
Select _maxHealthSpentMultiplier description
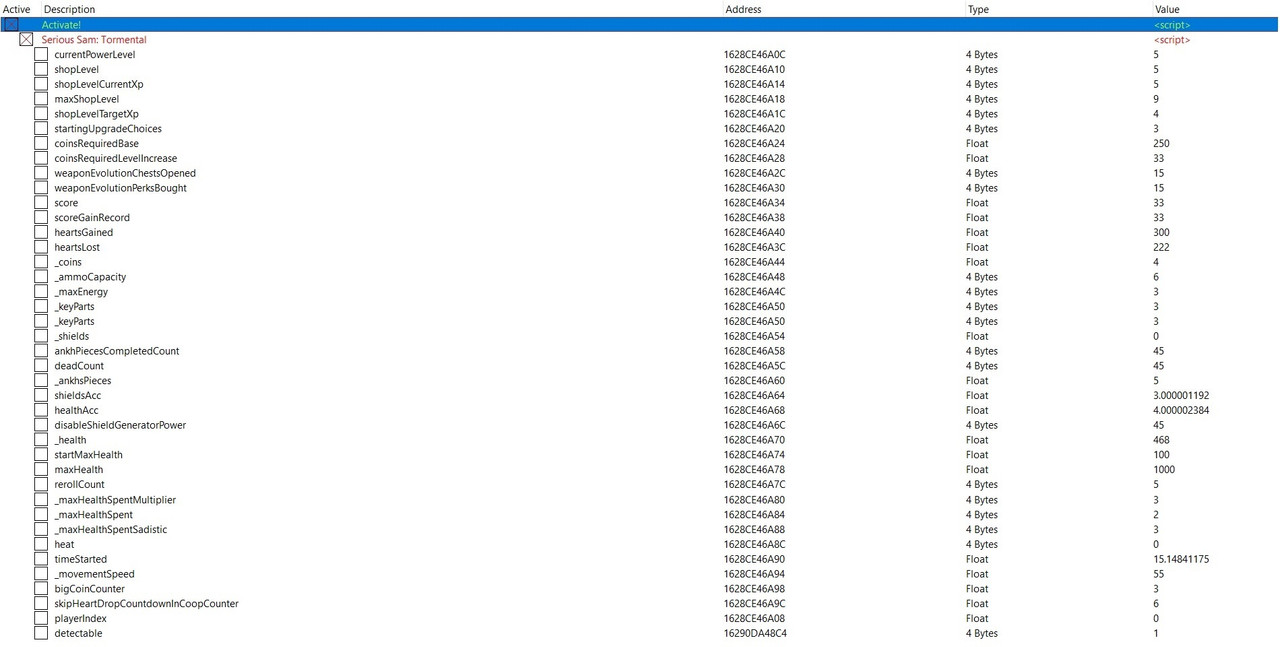click(x=115, y=499)
